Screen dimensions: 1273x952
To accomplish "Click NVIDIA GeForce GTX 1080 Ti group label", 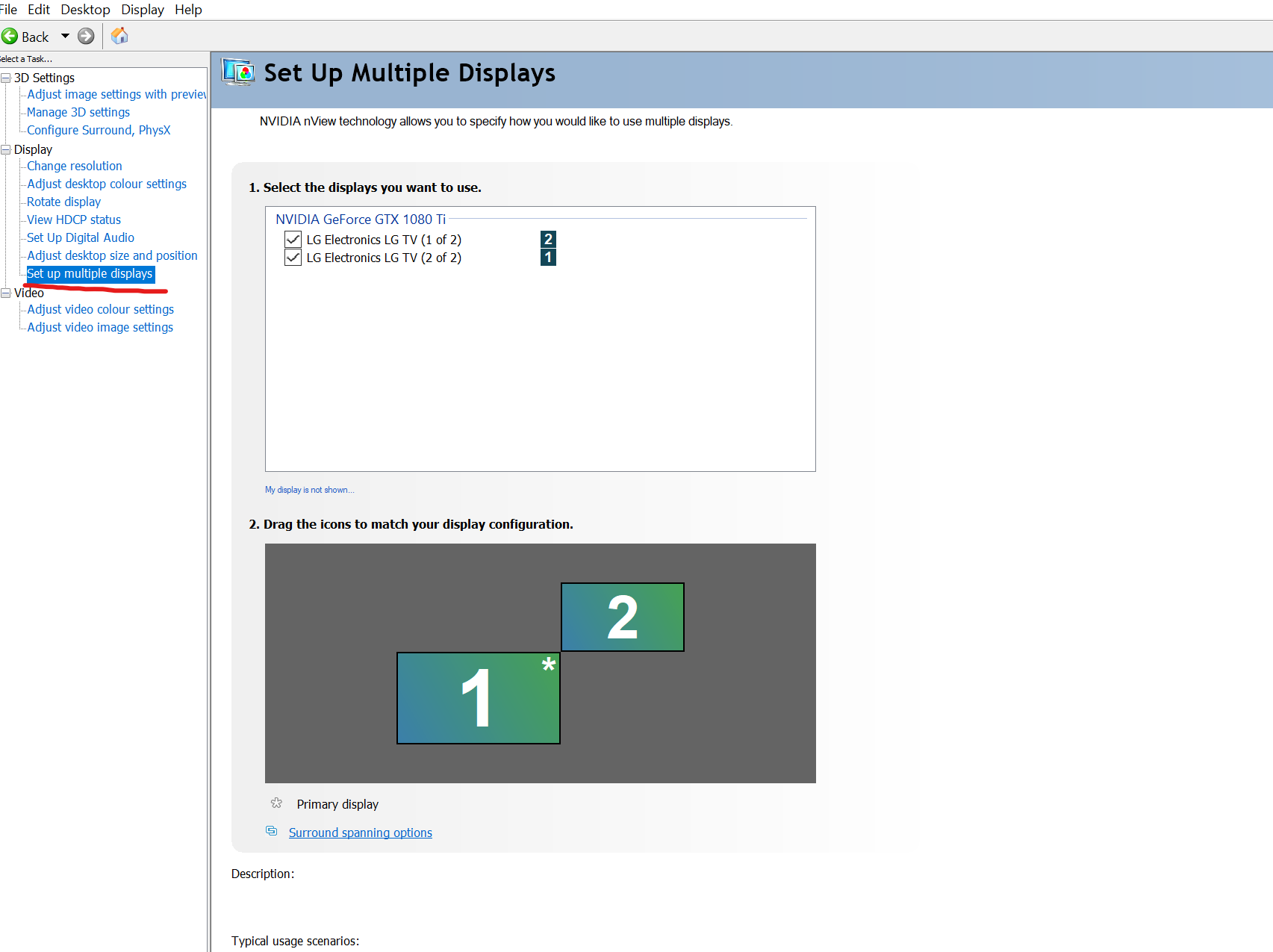I will [x=361, y=219].
